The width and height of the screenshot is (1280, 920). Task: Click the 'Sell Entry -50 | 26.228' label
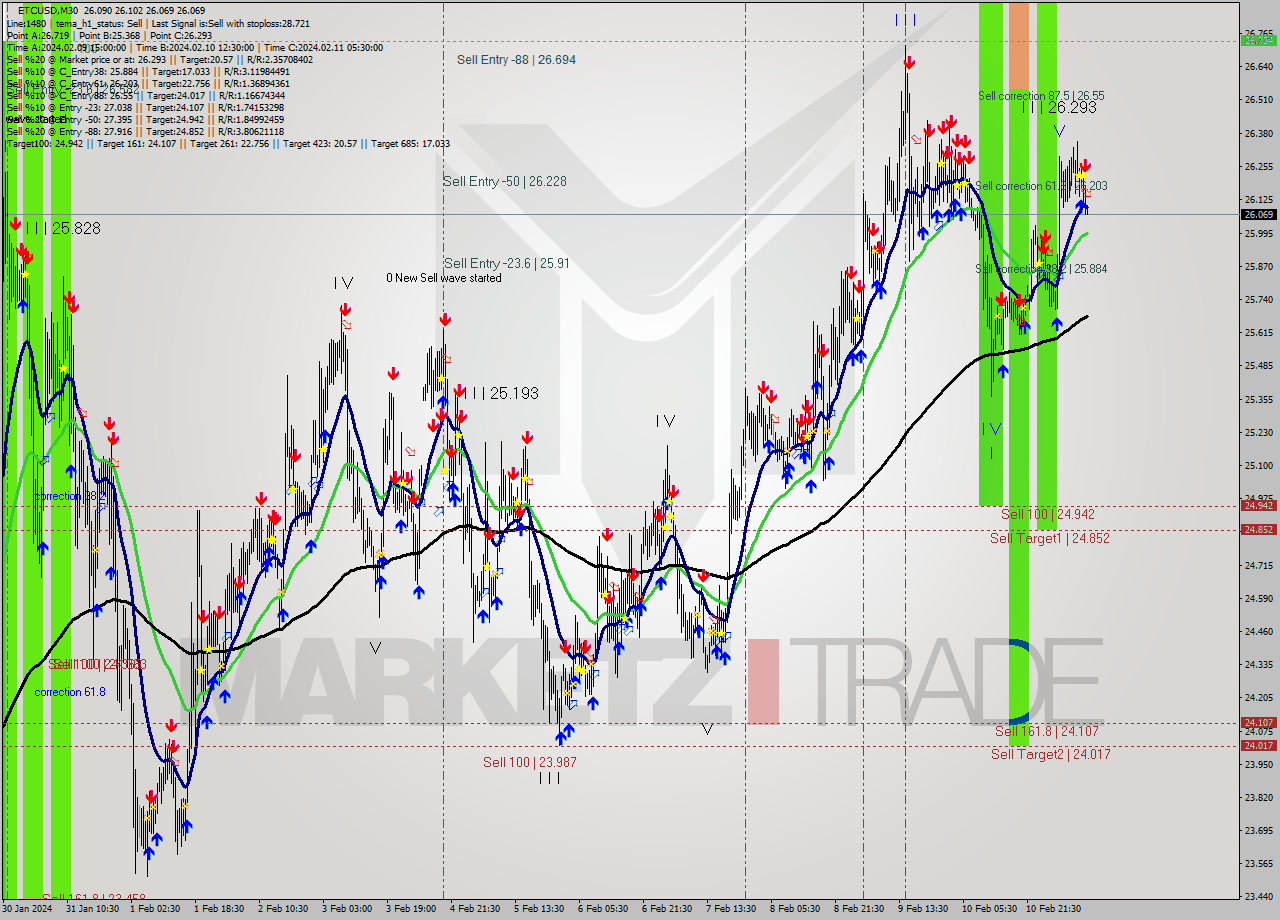point(505,181)
